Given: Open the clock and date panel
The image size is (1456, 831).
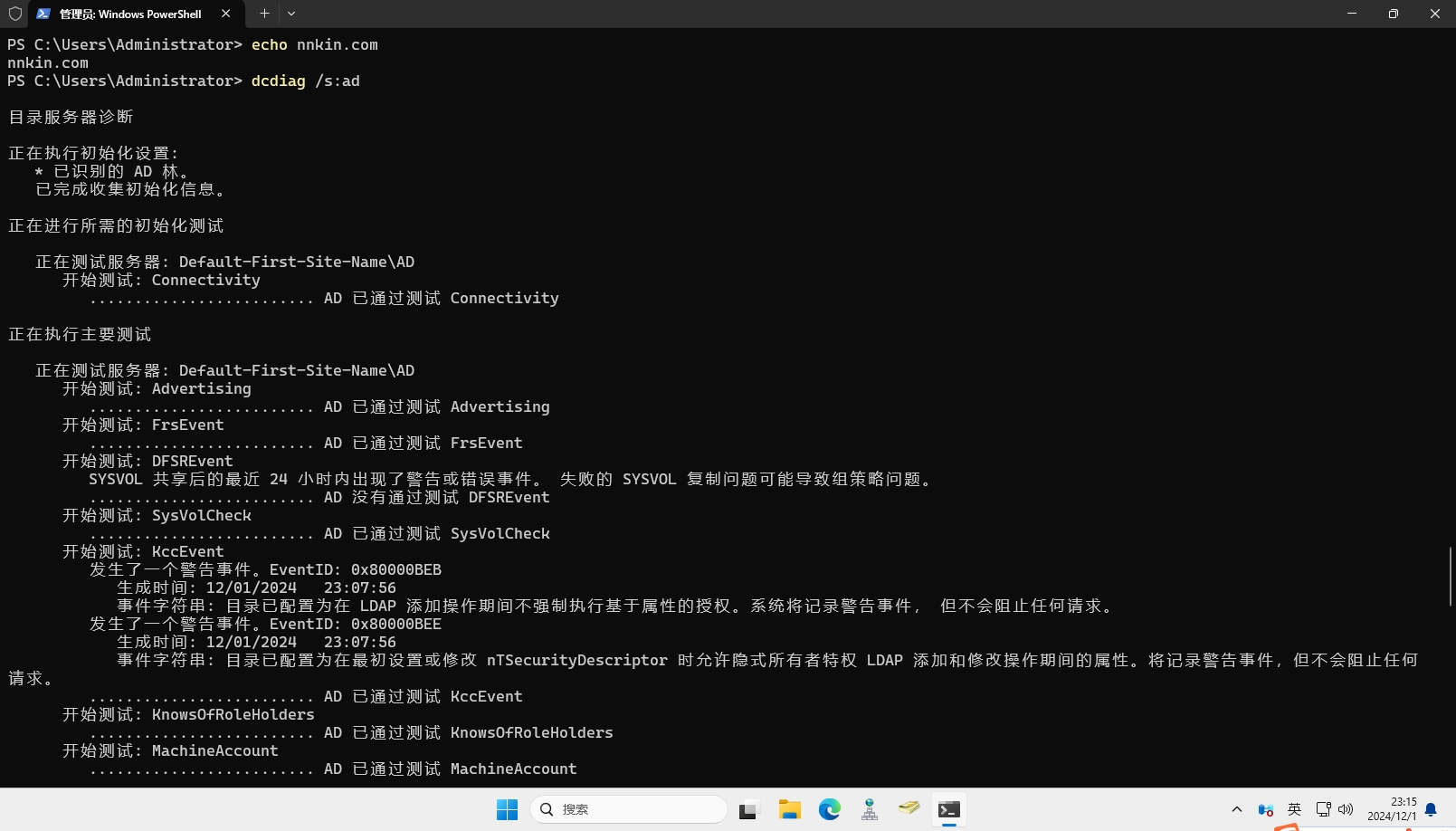Looking at the screenshot, I should tap(1392, 809).
